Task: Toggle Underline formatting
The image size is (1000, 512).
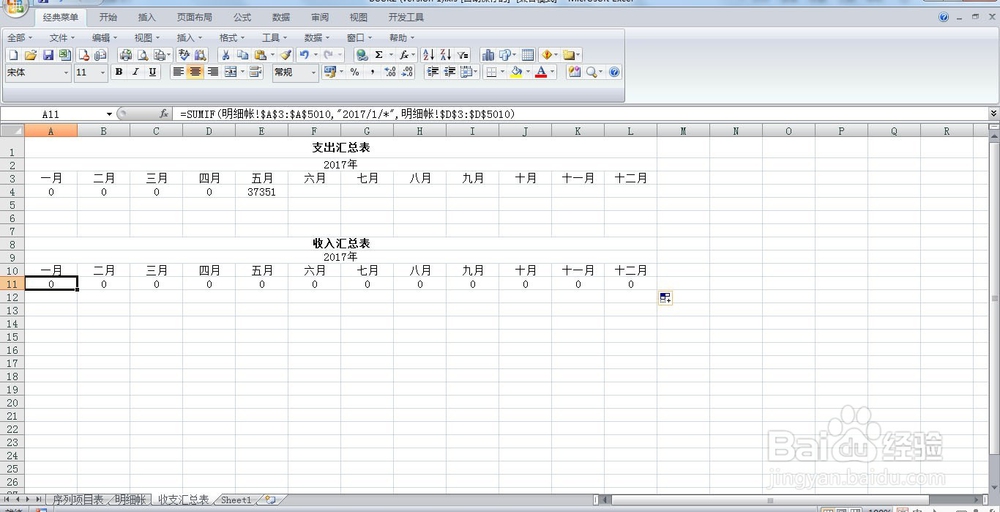Action: pos(152,72)
